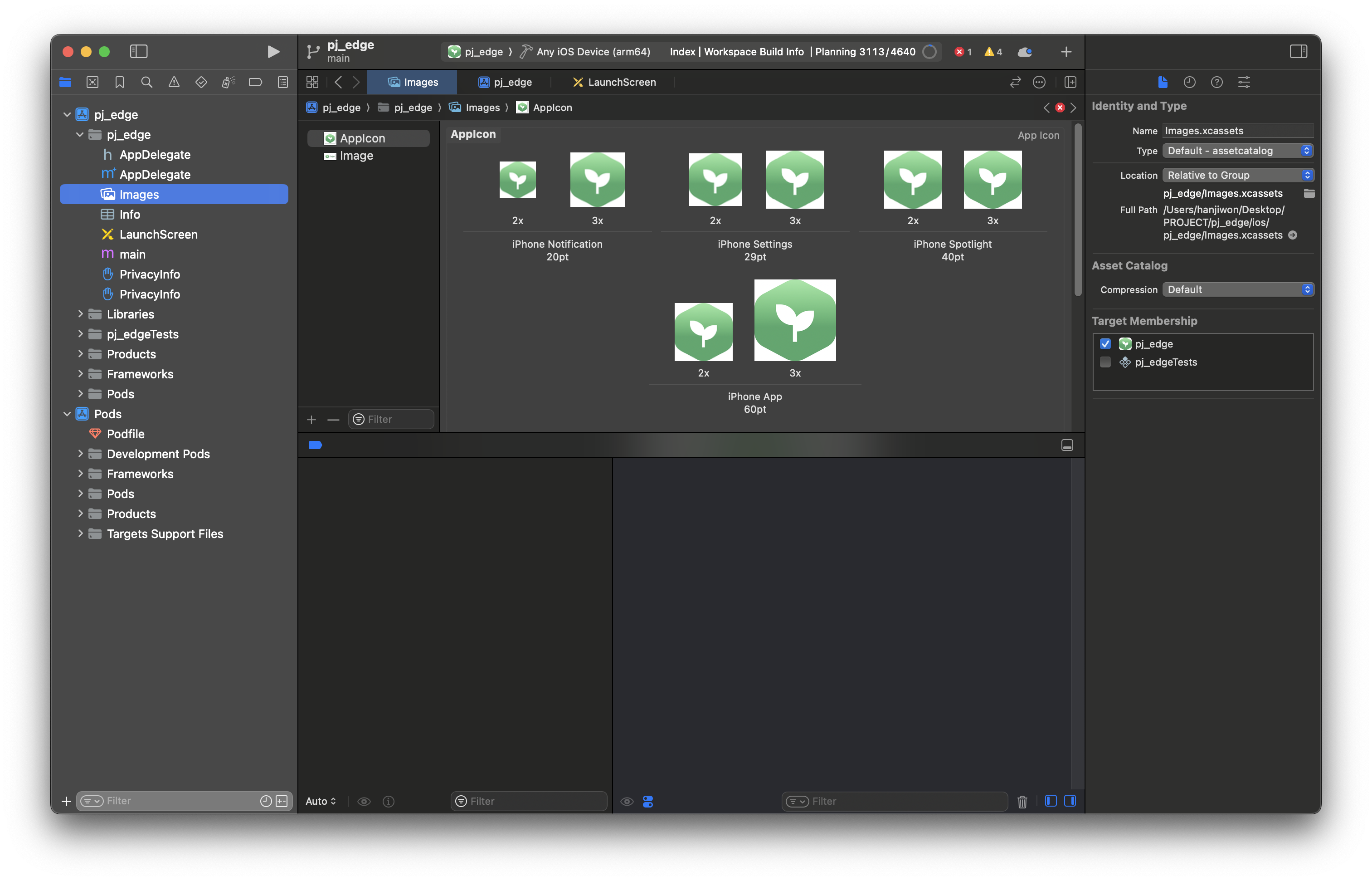Check pj_edgeTests target membership checkbox
This screenshot has height=881, width=1372.
click(x=1105, y=362)
